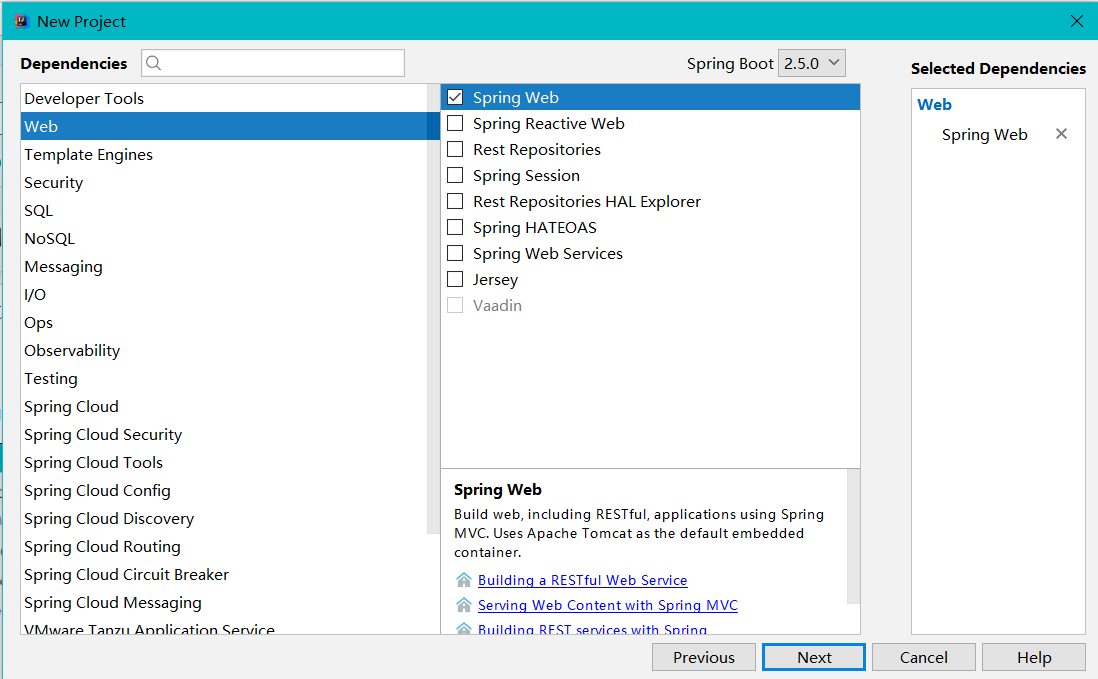This screenshot has width=1098, height=679.
Task: Select the Web category
Action: 224,126
